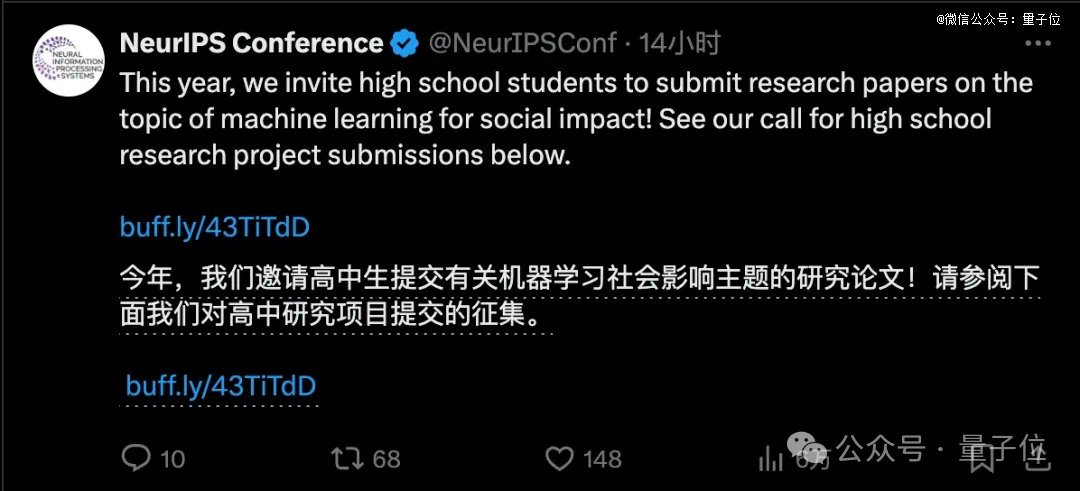
Task: Open the view analytics bar chart icon
Action: coord(771,458)
